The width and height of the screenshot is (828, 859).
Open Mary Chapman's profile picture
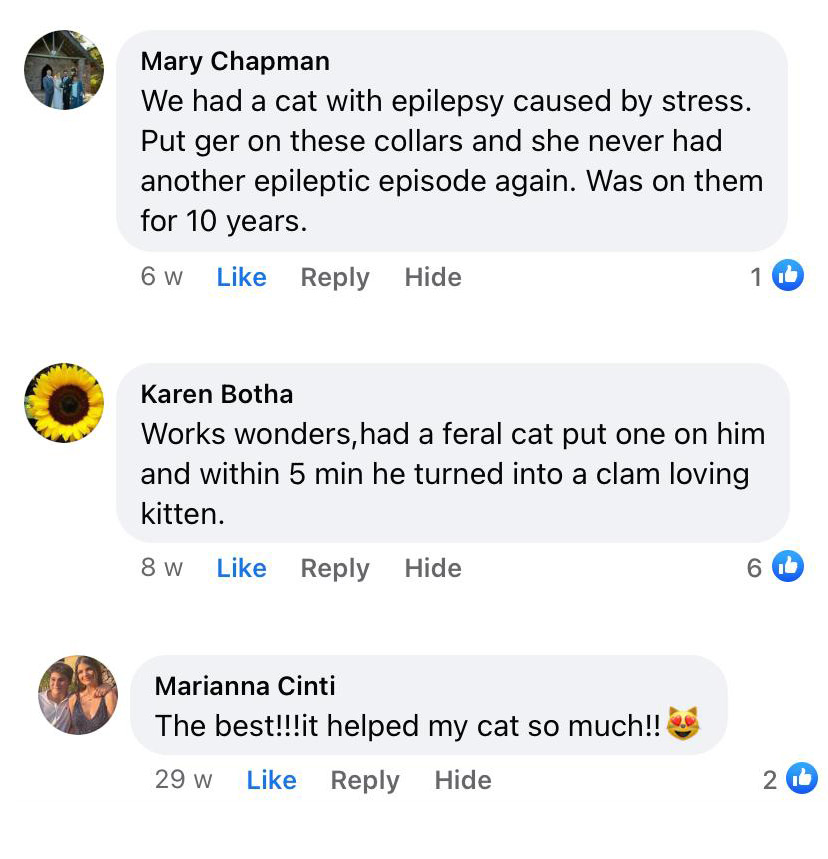pyautogui.click(x=64, y=70)
